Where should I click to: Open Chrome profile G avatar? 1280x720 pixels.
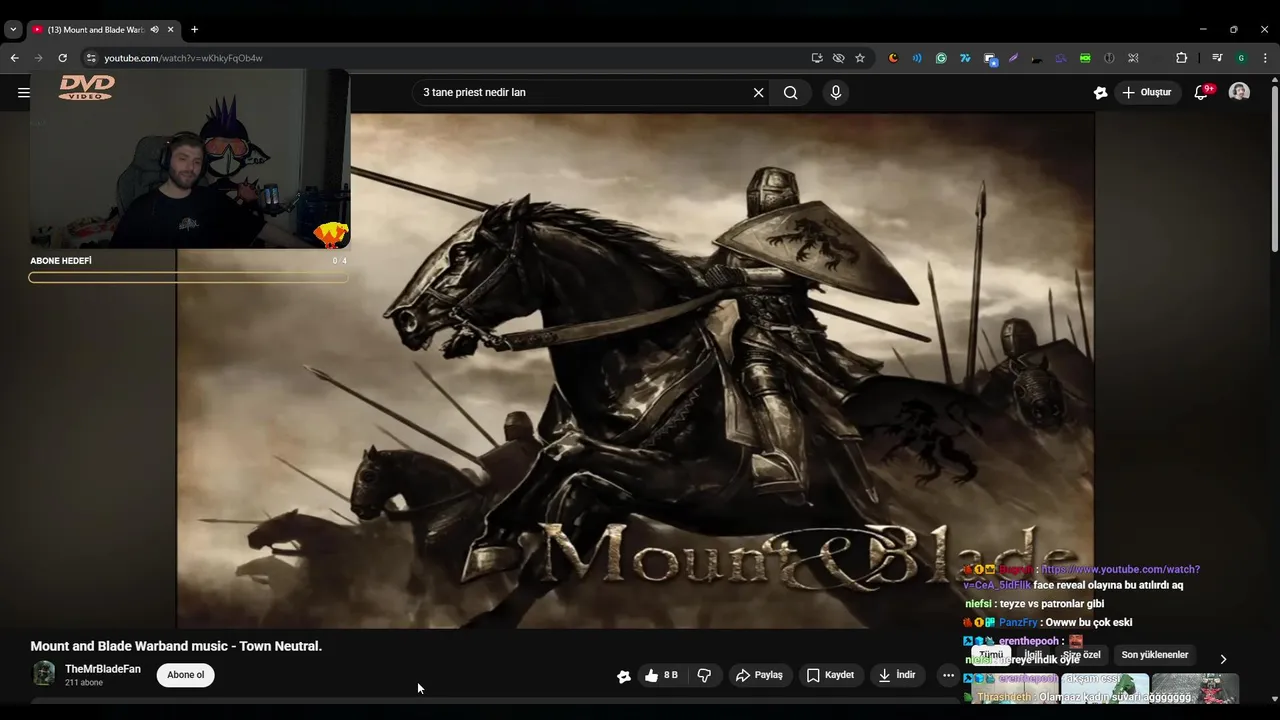point(1241,58)
